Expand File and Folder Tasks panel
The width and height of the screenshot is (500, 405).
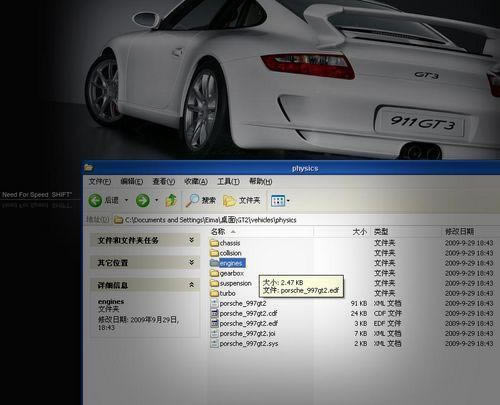192,240
